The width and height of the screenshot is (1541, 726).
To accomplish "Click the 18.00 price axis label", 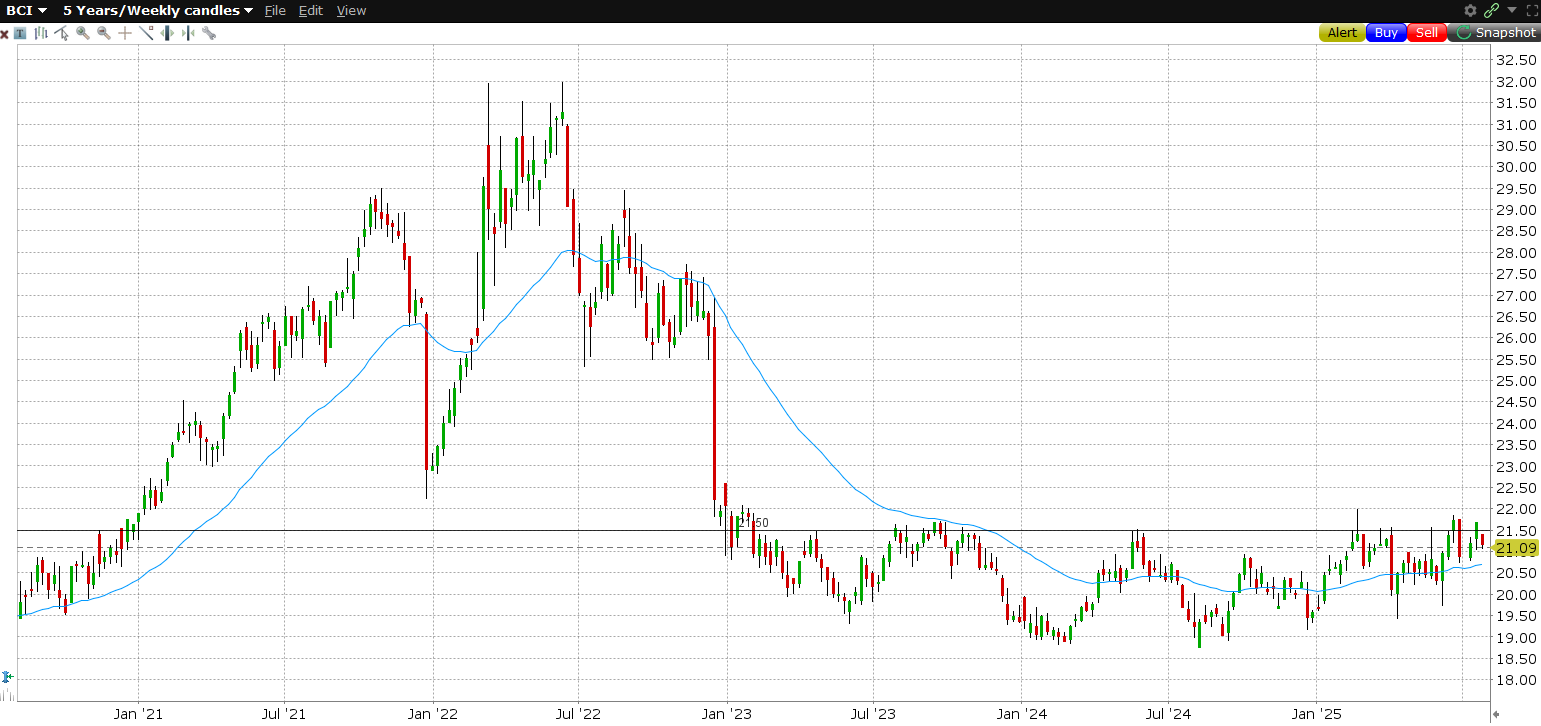I will pyautogui.click(x=1515, y=680).
